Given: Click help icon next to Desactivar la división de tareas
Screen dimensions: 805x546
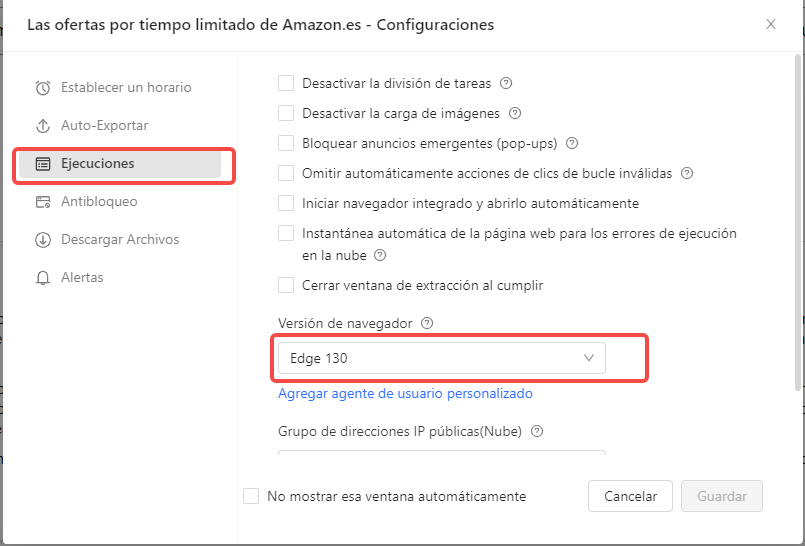Looking at the screenshot, I should click(506, 84).
